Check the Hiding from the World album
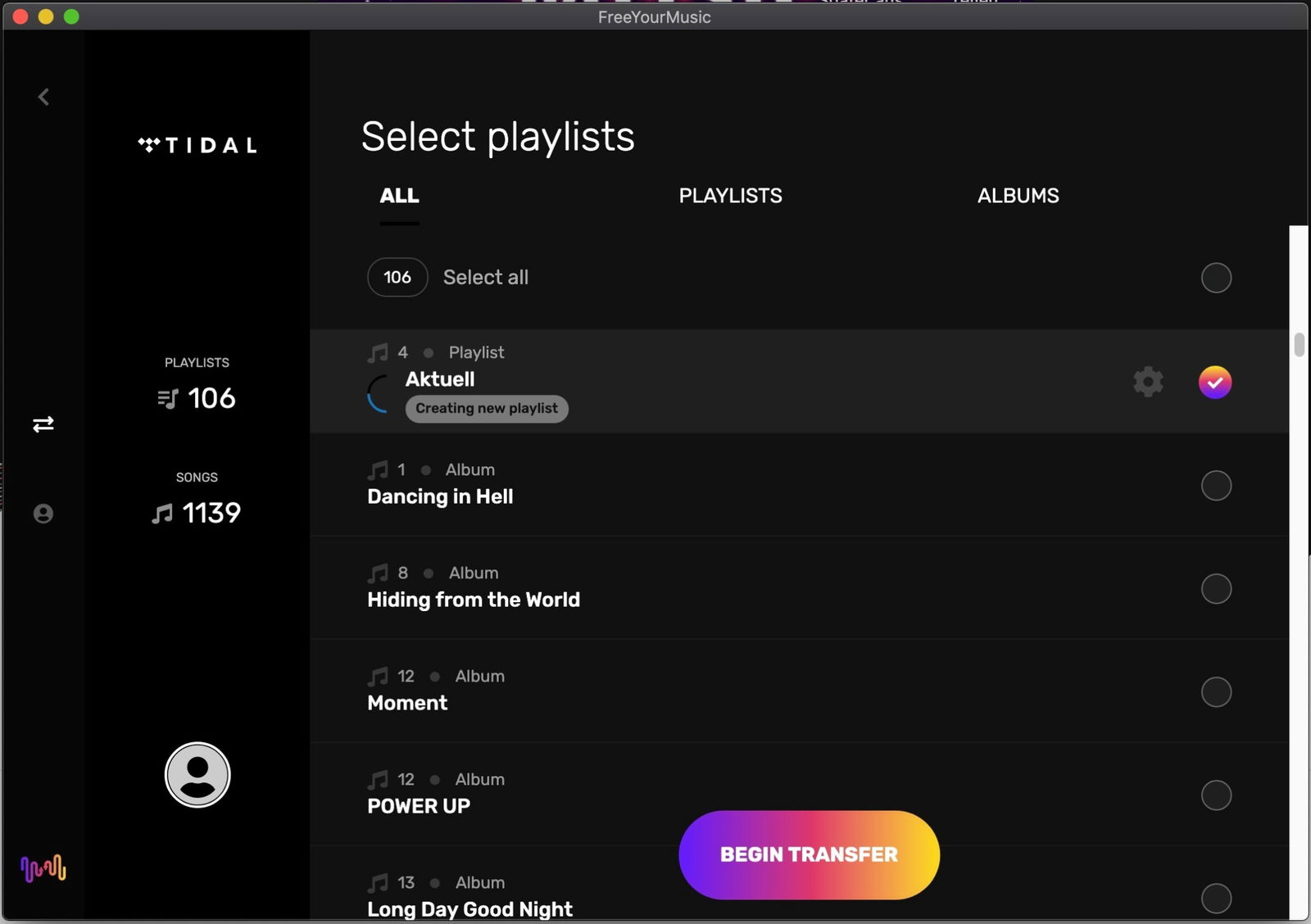Viewport: 1311px width, 924px height. click(x=1216, y=589)
